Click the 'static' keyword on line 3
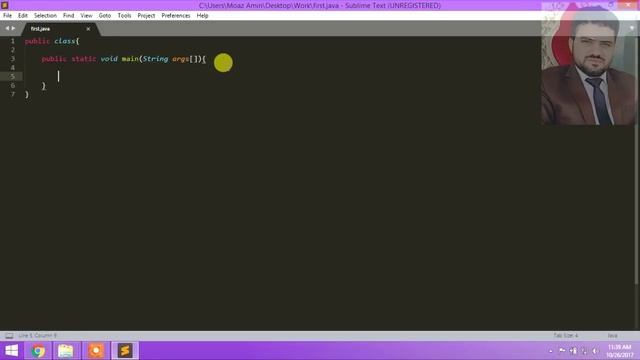The image size is (640, 360). pos(84,59)
